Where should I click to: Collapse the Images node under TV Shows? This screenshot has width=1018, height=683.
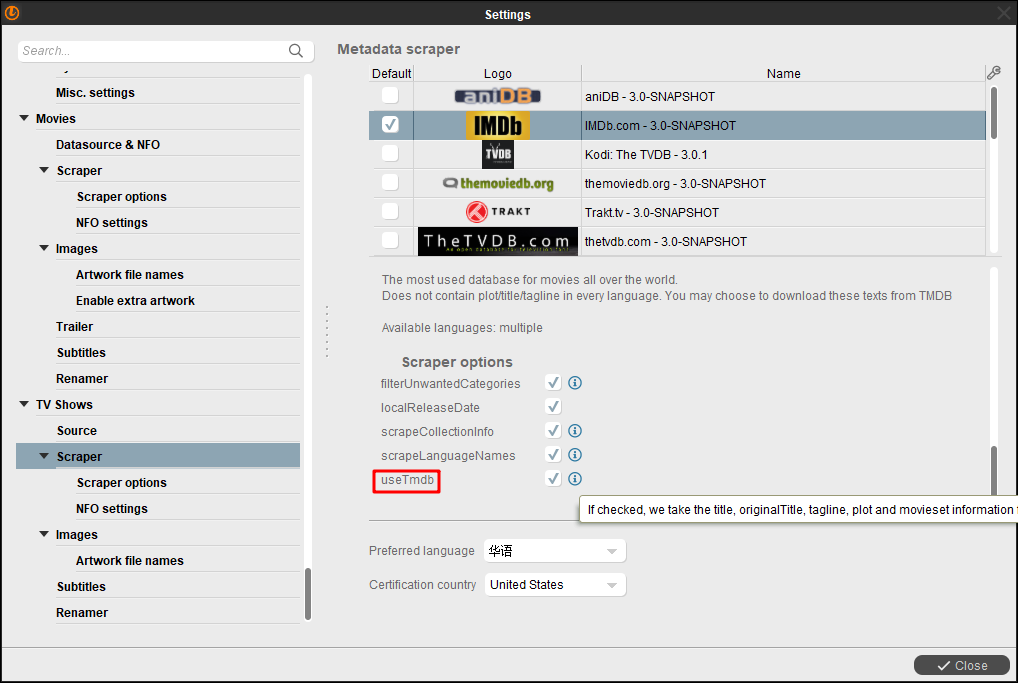pyautogui.click(x=44, y=534)
